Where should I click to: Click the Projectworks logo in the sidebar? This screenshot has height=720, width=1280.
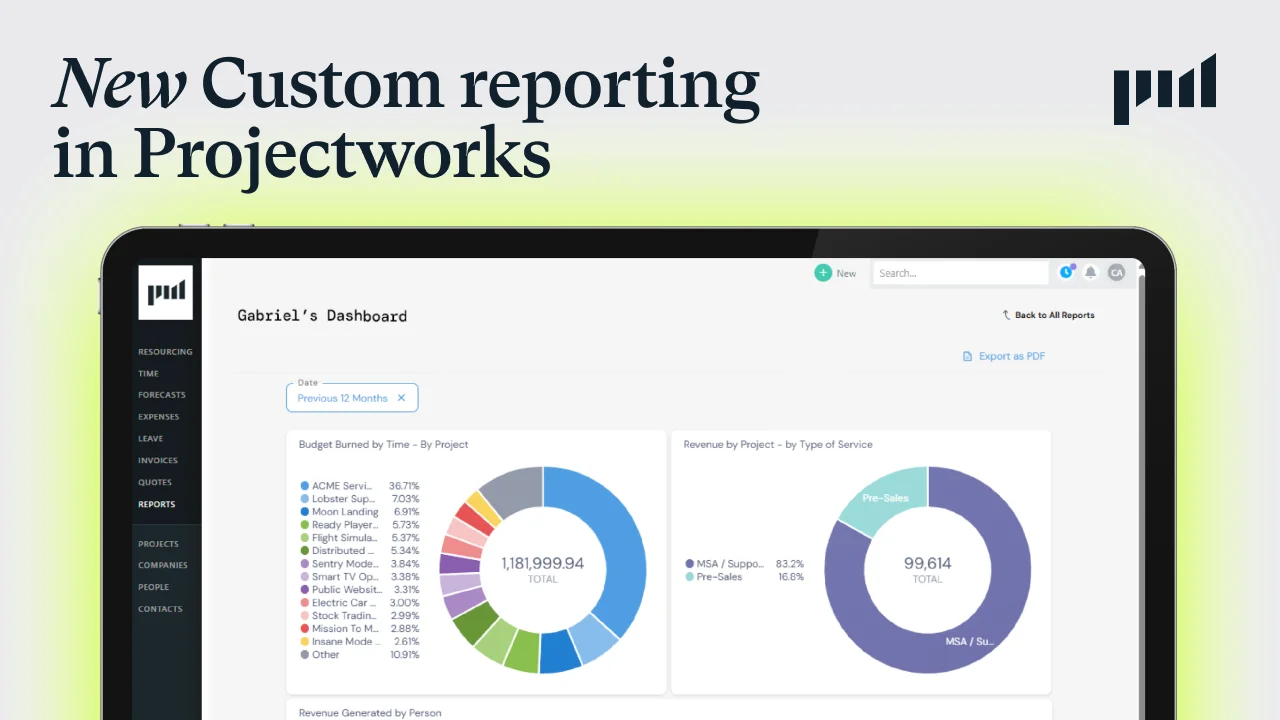[x=165, y=291]
